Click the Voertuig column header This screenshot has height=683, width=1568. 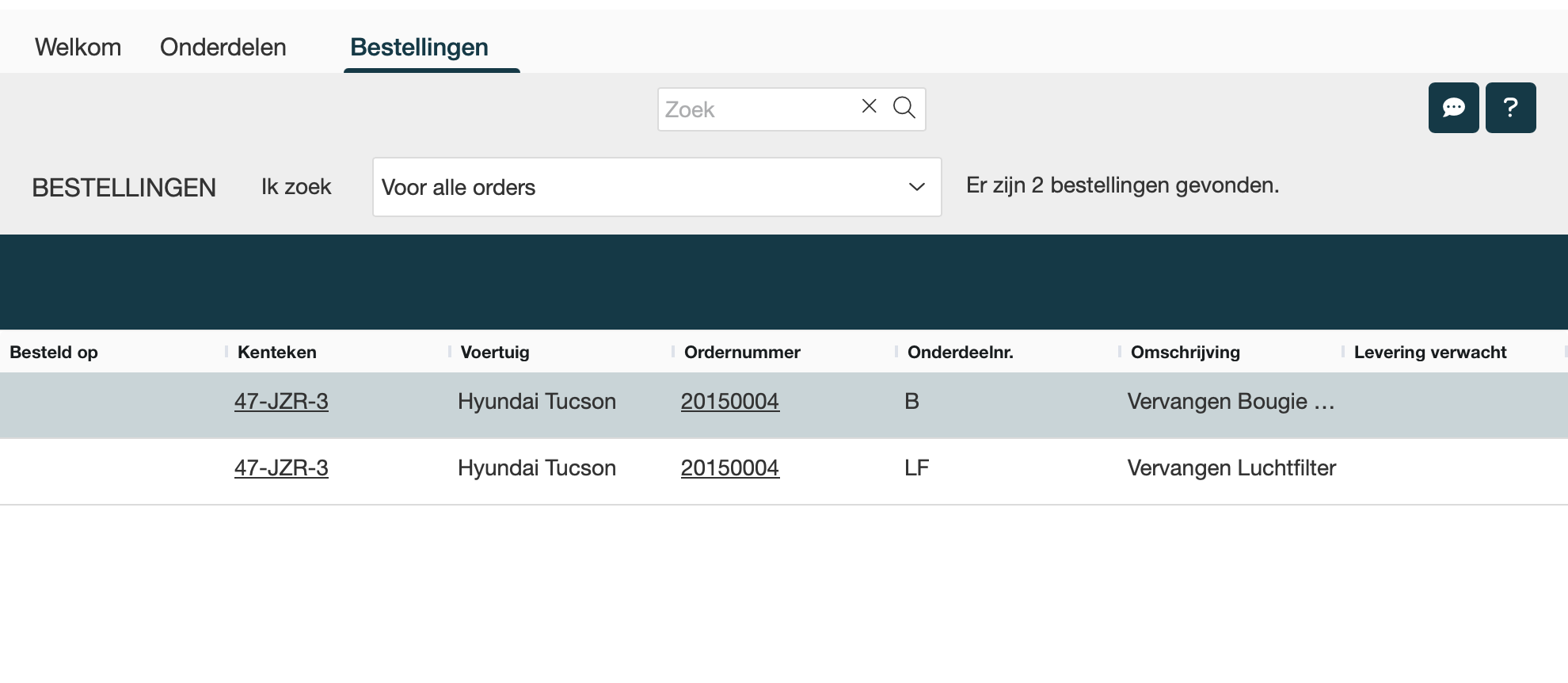(x=495, y=353)
